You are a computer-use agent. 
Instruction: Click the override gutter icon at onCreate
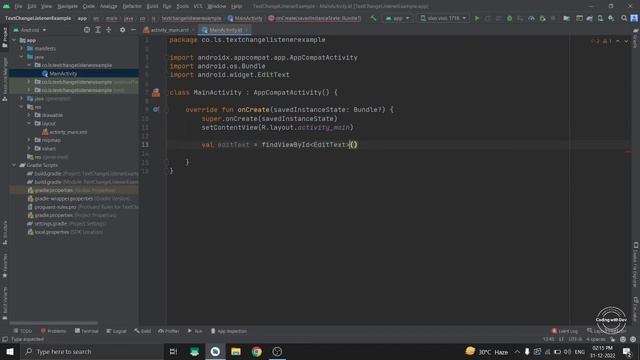tap(156, 109)
